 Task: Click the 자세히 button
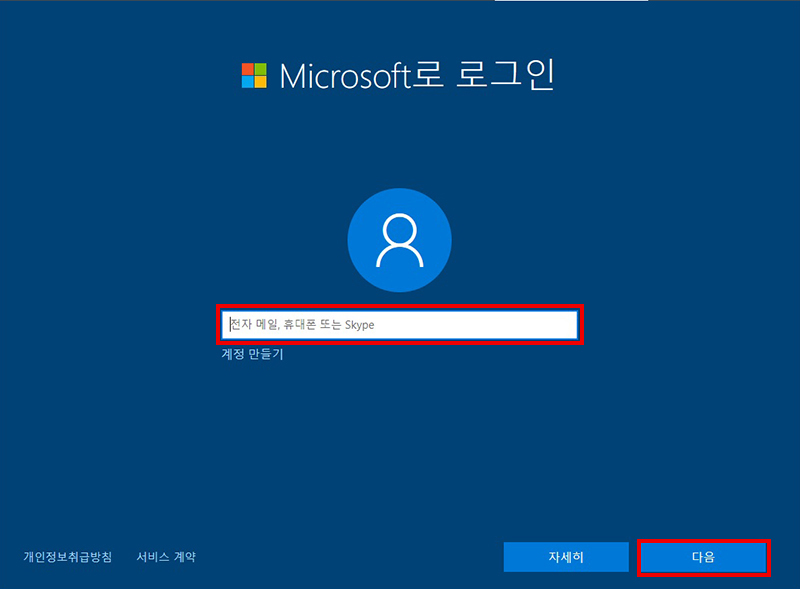[x=566, y=557]
